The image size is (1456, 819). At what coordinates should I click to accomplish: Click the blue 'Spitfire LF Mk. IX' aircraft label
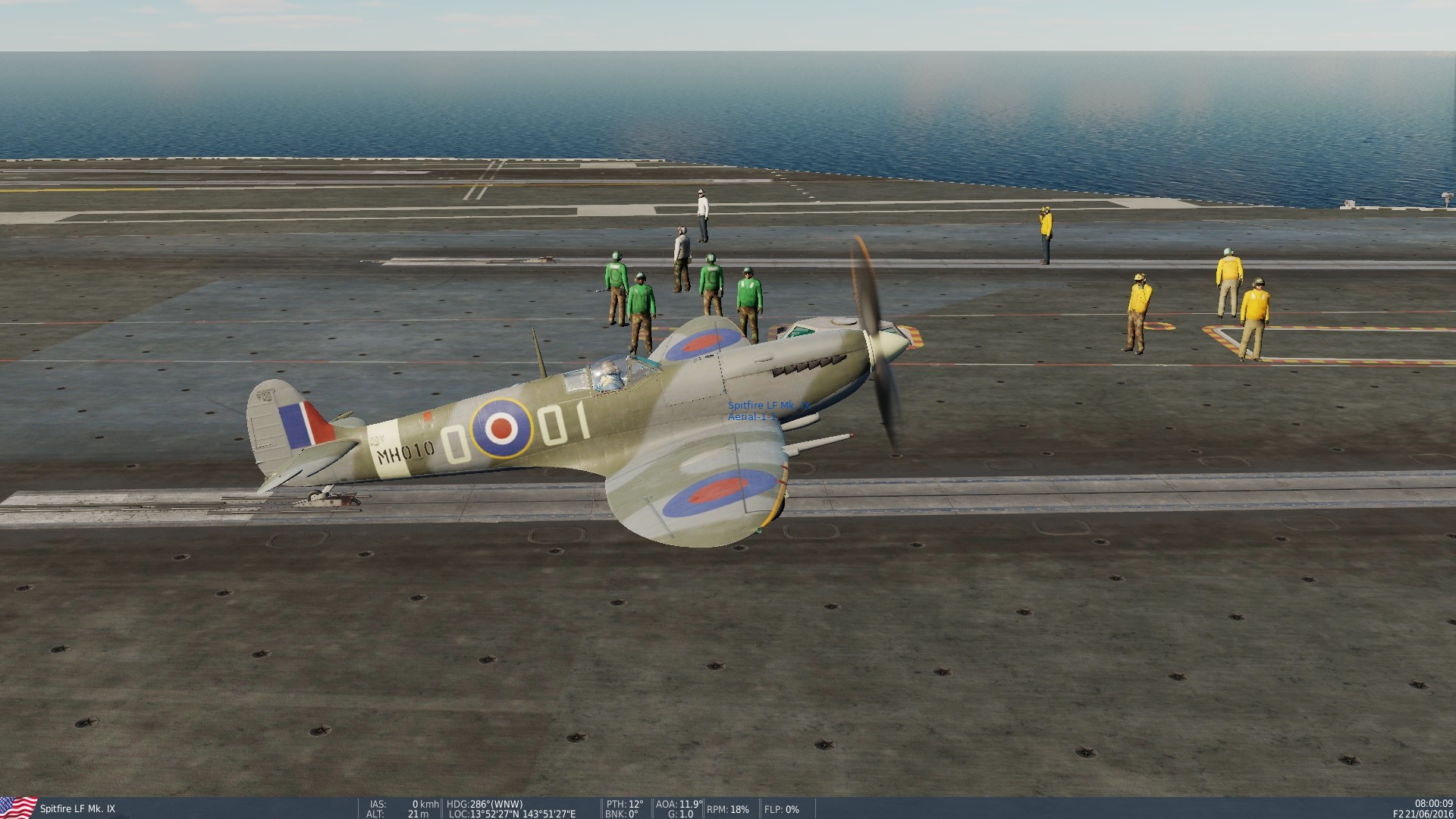(769, 406)
